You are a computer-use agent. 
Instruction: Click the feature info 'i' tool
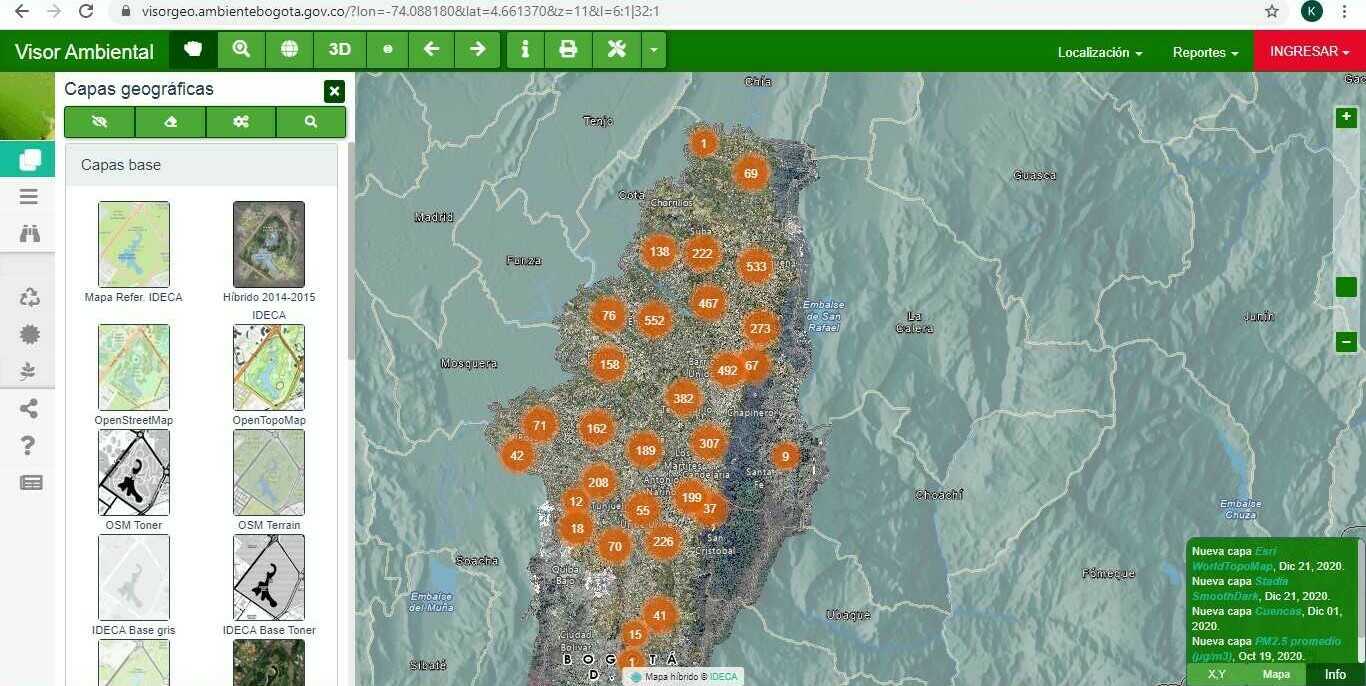[x=525, y=49]
